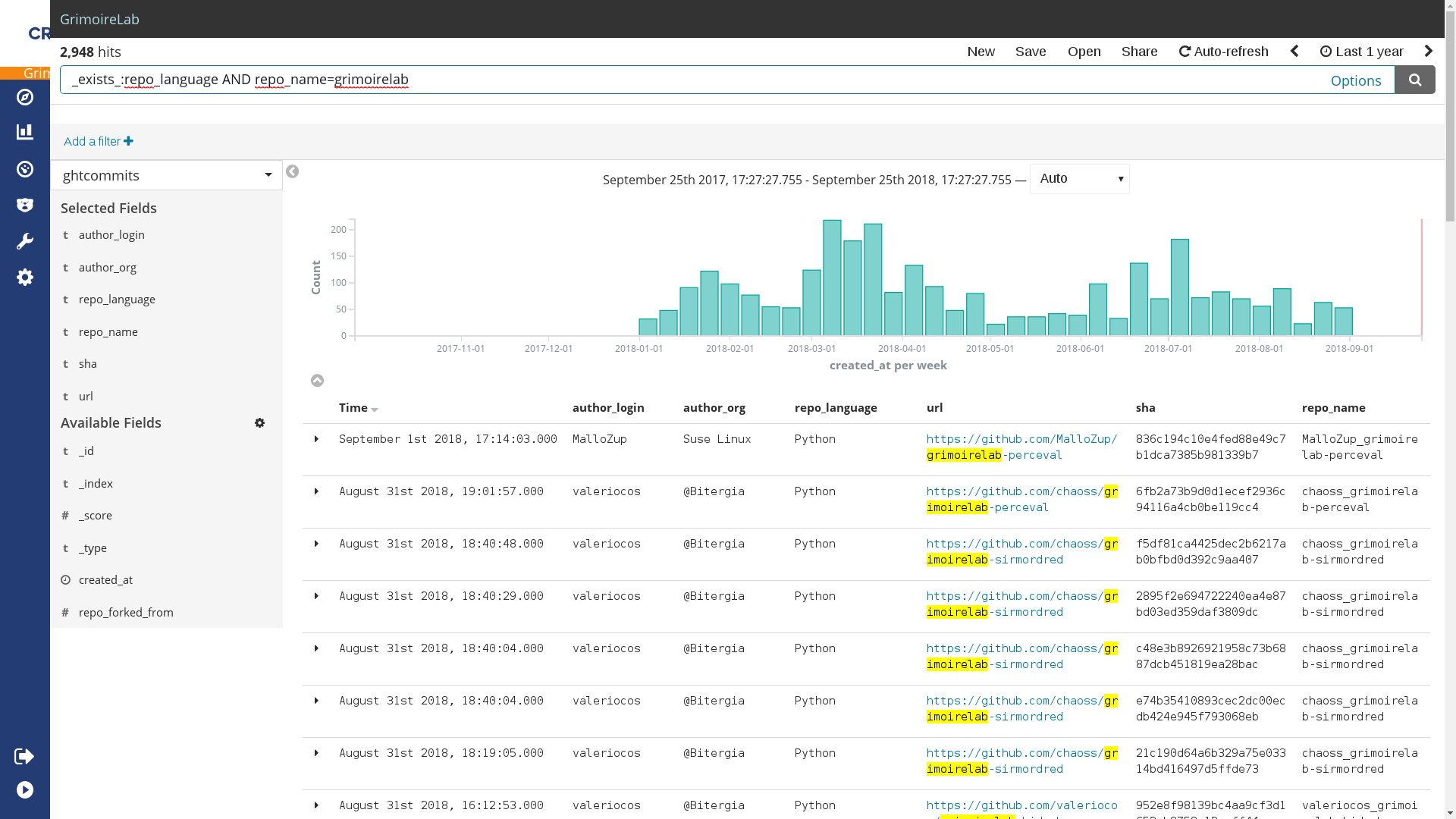Toggle the author_org selected field

(x=107, y=267)
